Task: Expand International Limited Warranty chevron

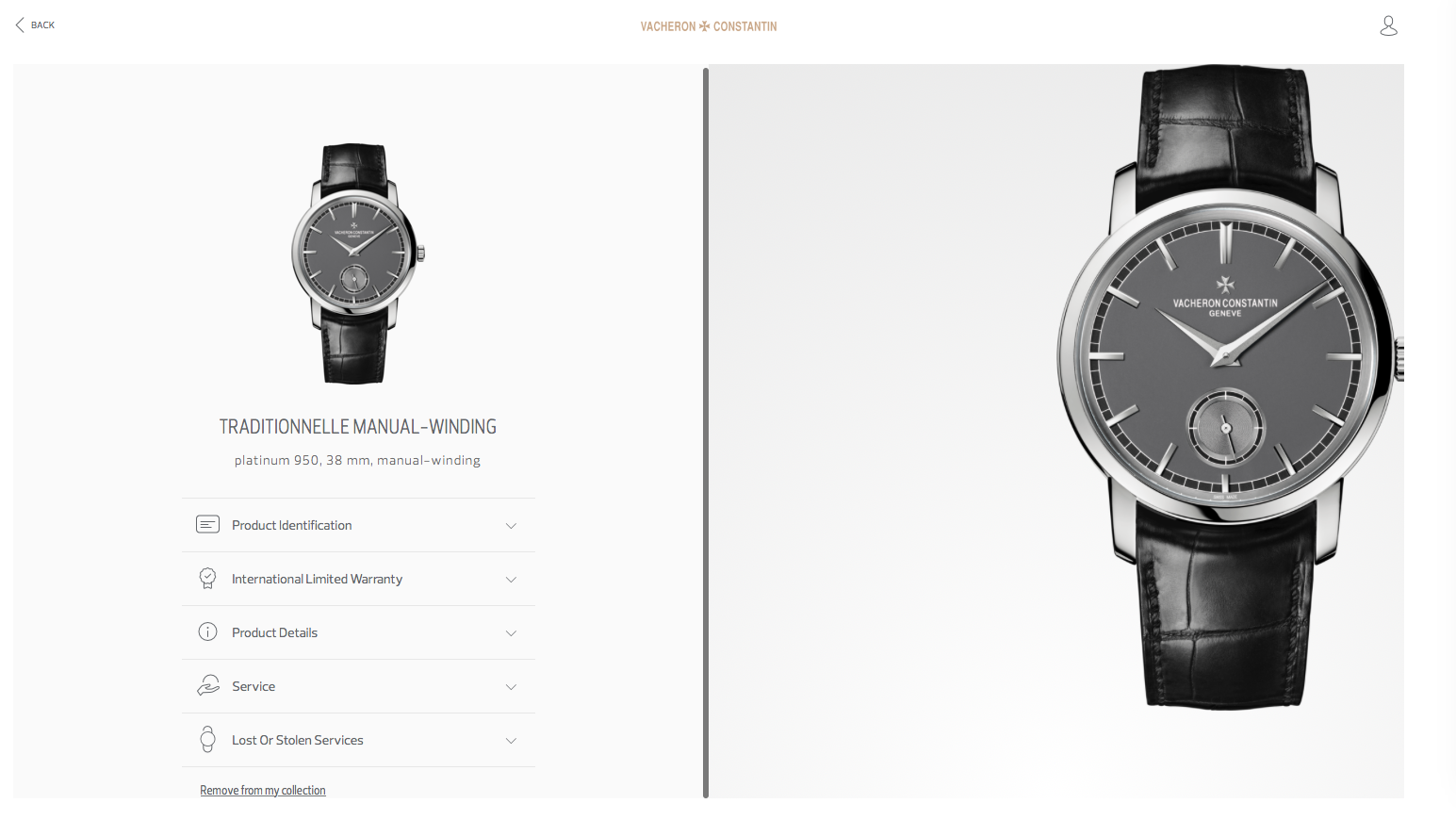Action: [511, 580]
